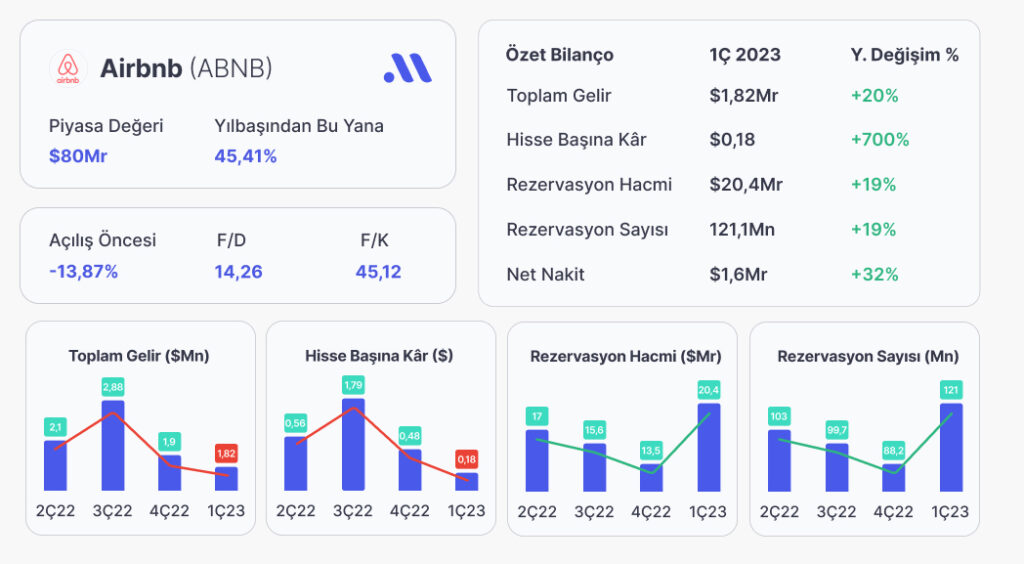Click the 1Ç 2023 column header
This screenshot has height=564, width=1024.
pos(745,55)
